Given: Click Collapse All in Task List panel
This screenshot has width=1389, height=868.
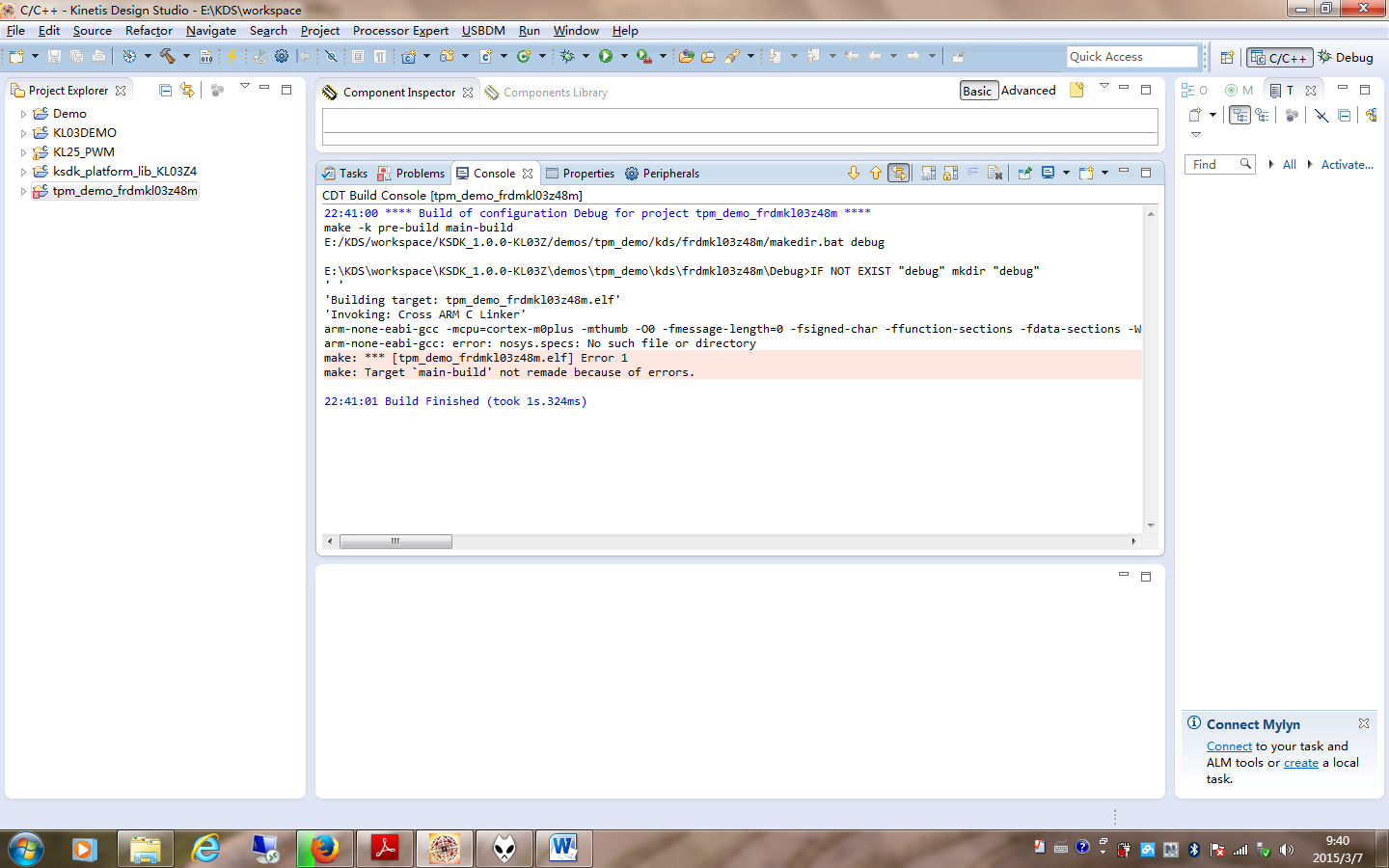Looking at the screenshot, I should click(x=1344, y=115).
